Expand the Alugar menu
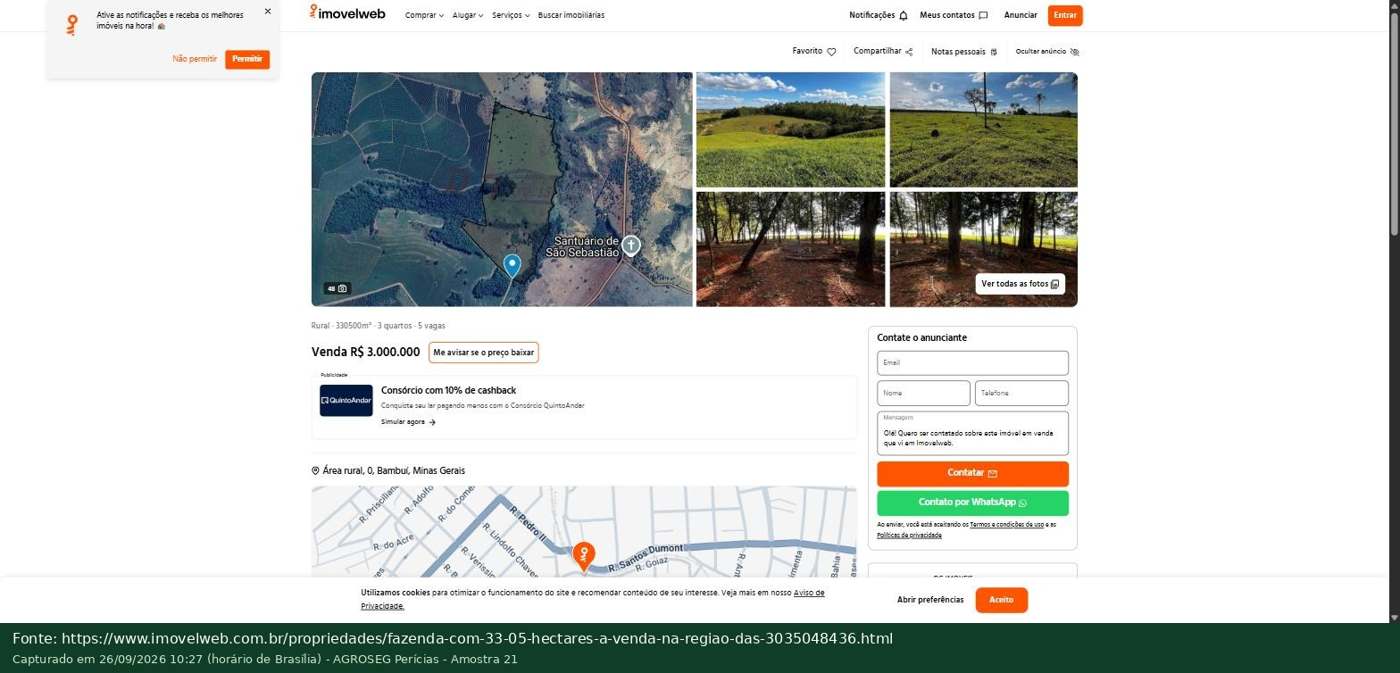Image resolution: width=1400 pixels, height=673 pixels. (x=468, y=15)
